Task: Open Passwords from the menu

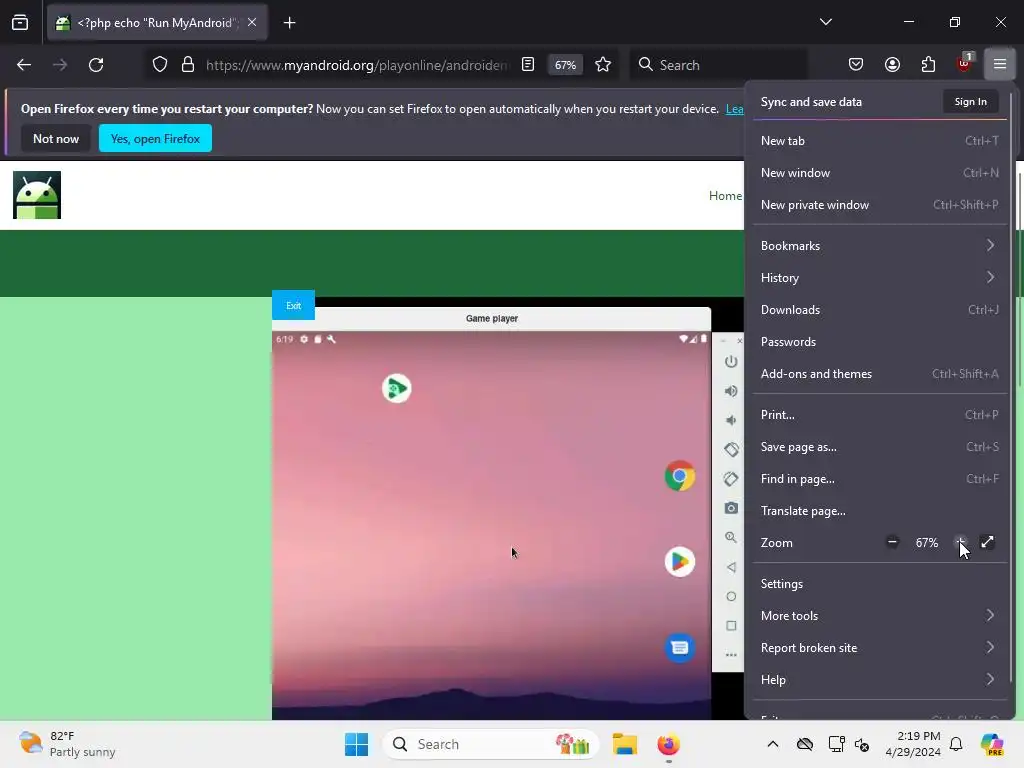Action: coord(879,342)
